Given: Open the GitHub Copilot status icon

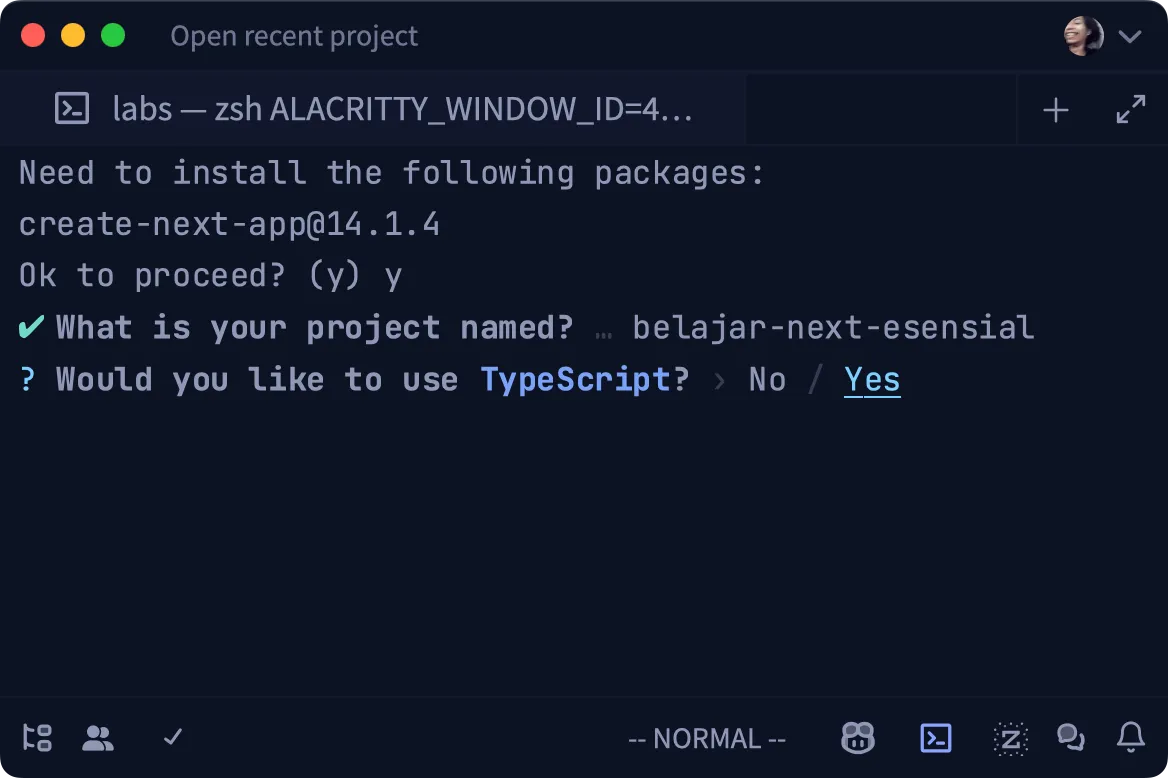Looking at the screenshot, I should 857,738.
